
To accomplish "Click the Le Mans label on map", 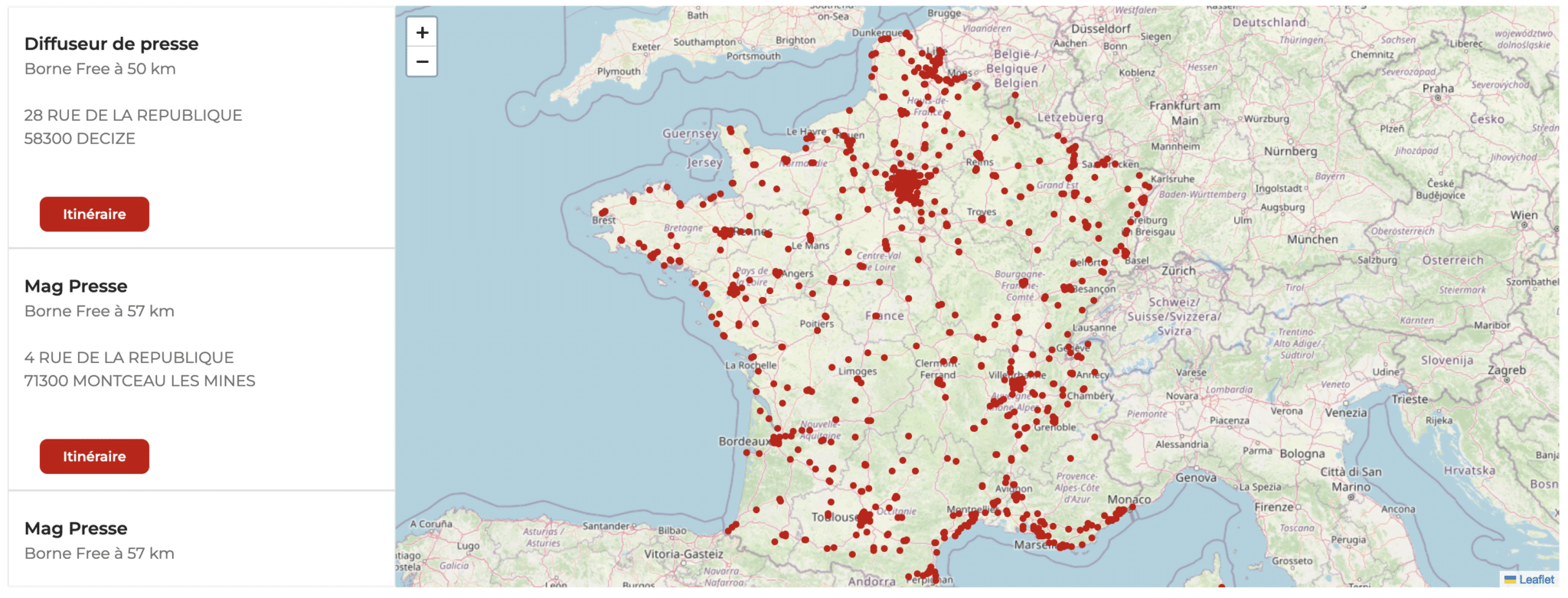I will pos(811,246).
